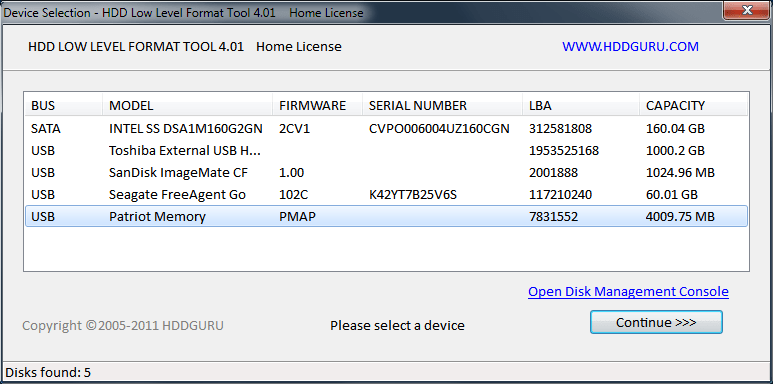Sort by MODEL column header
Viewport: 773px width, 384px height.
click(188, 105)
